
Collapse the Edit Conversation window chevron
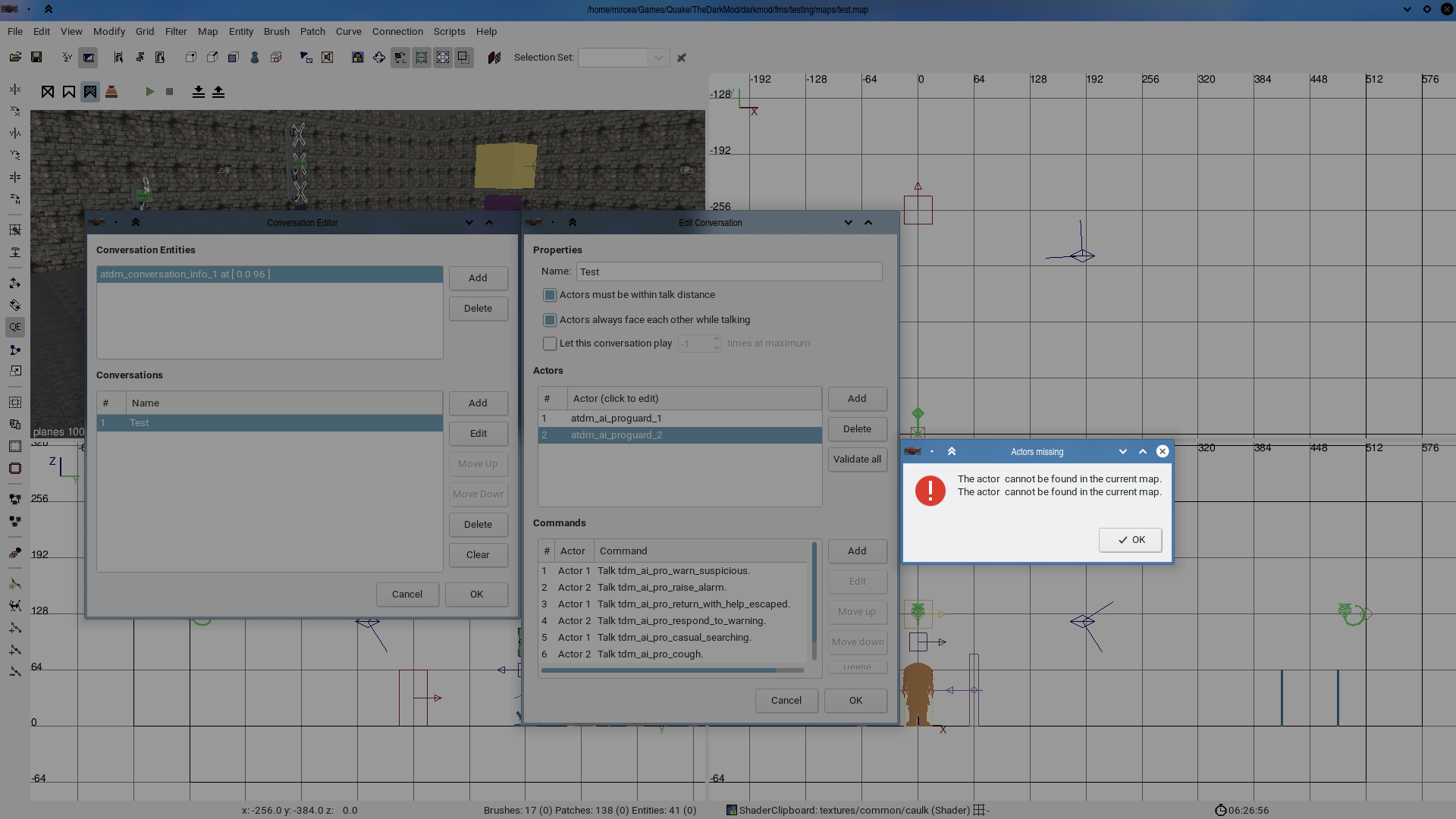point(868,223)
